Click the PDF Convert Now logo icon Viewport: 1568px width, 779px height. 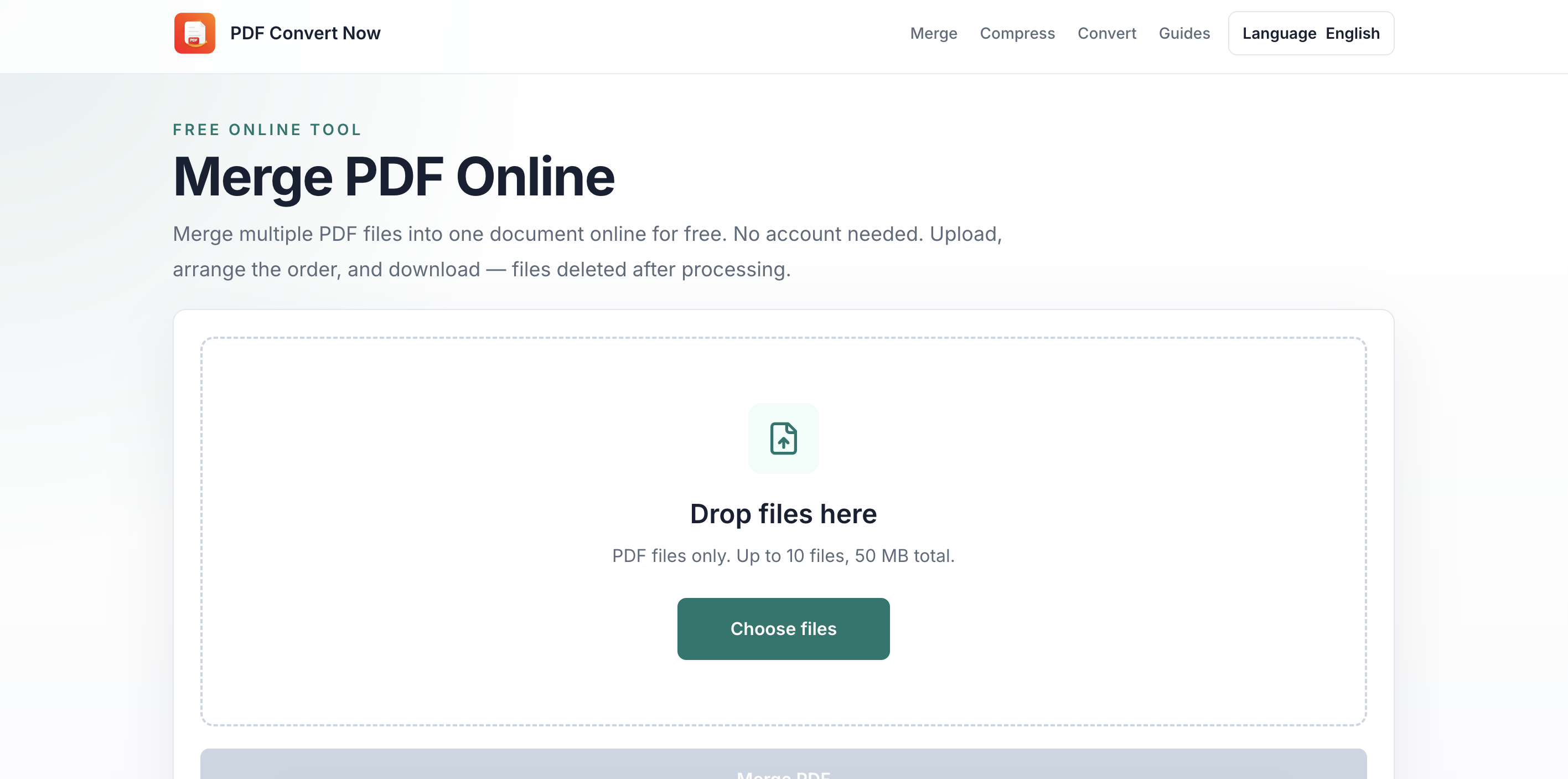194,33
